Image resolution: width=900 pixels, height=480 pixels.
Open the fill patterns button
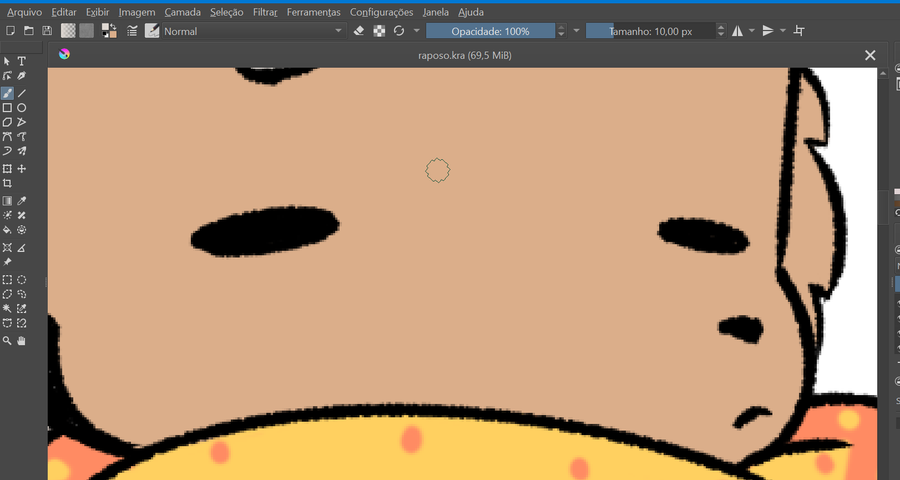pyautogui.click(x=87, y=31)
